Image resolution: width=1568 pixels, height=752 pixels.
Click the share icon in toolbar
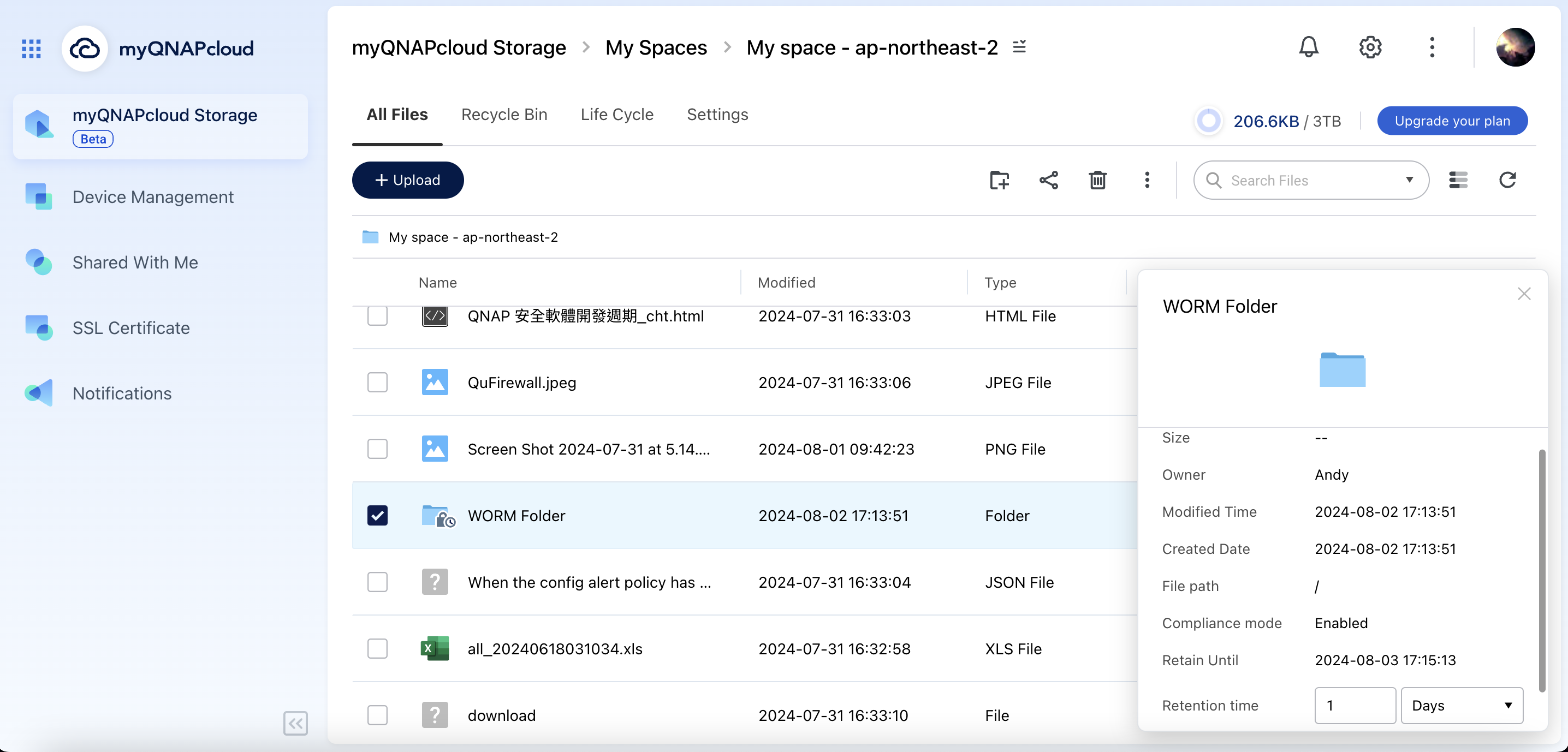click(1048, 180)
